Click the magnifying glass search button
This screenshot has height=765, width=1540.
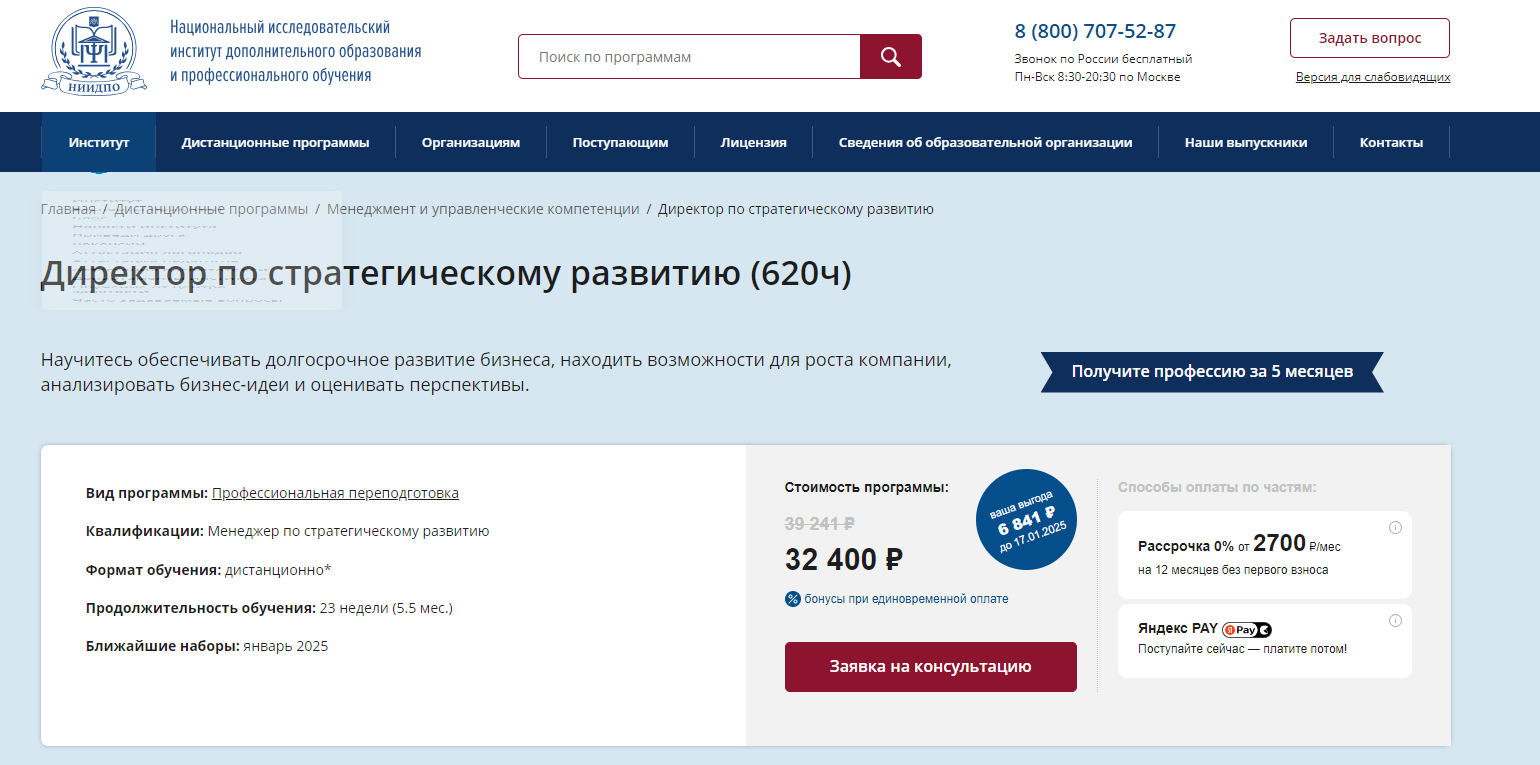890,57
